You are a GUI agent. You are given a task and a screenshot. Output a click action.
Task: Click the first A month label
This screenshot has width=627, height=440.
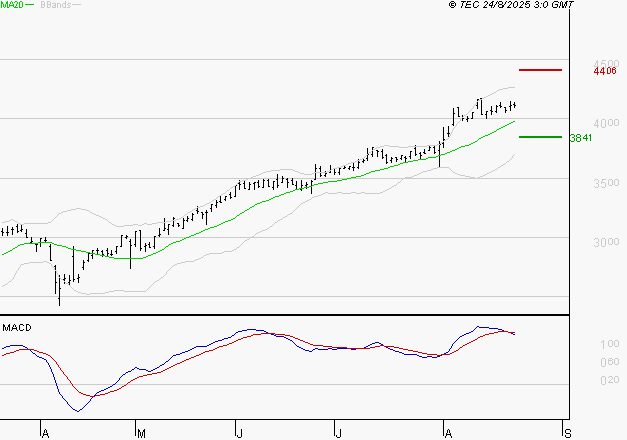(46, 434)
